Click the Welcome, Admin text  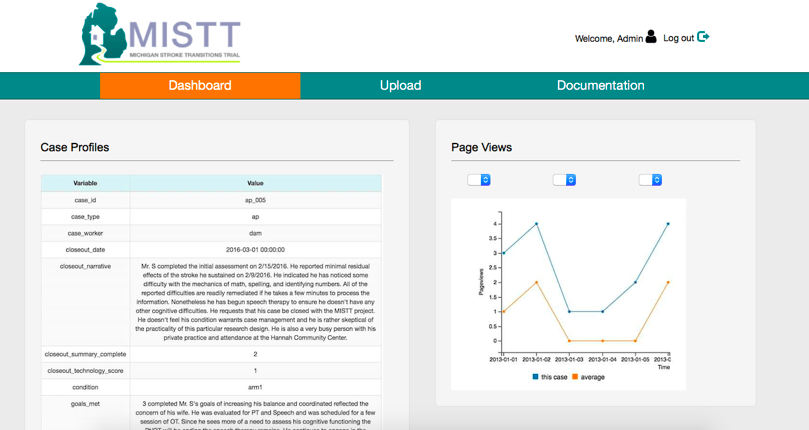pyautogui.click(x=608, y=38)
